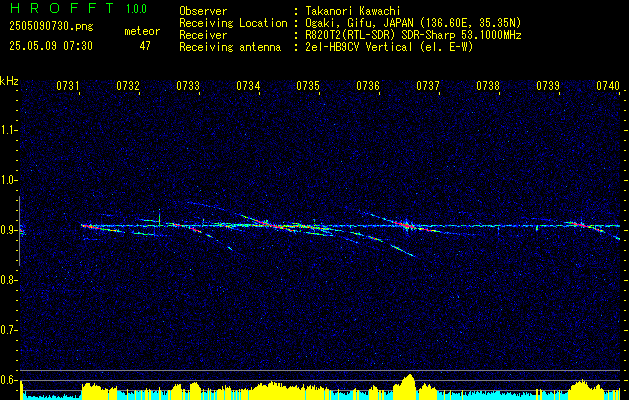Click the kHz axis unit label
The height and width of the screenshot is (400, 629).
coord(9,81)
